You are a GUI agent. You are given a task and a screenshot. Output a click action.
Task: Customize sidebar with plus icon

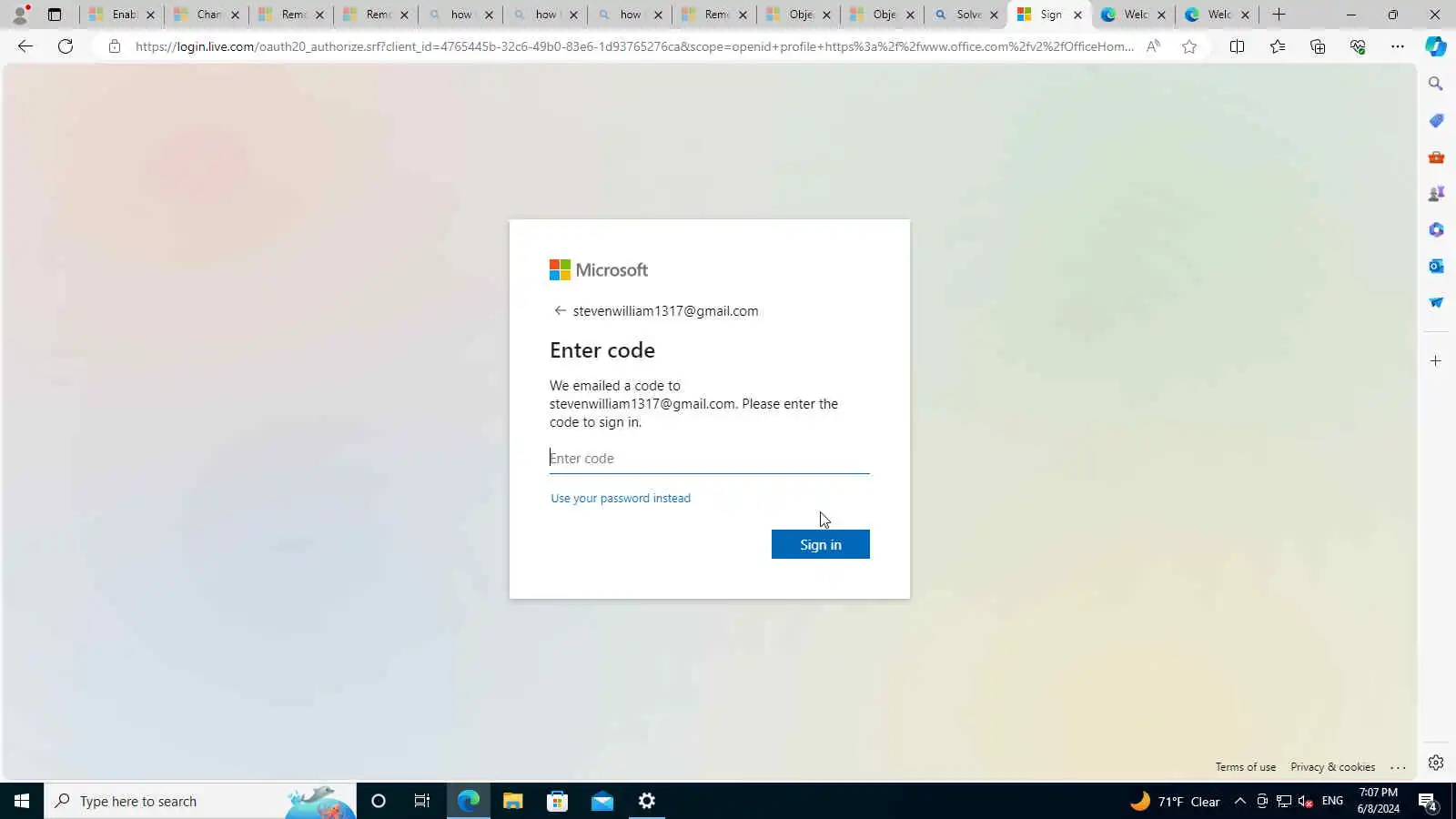point(1436,361)
